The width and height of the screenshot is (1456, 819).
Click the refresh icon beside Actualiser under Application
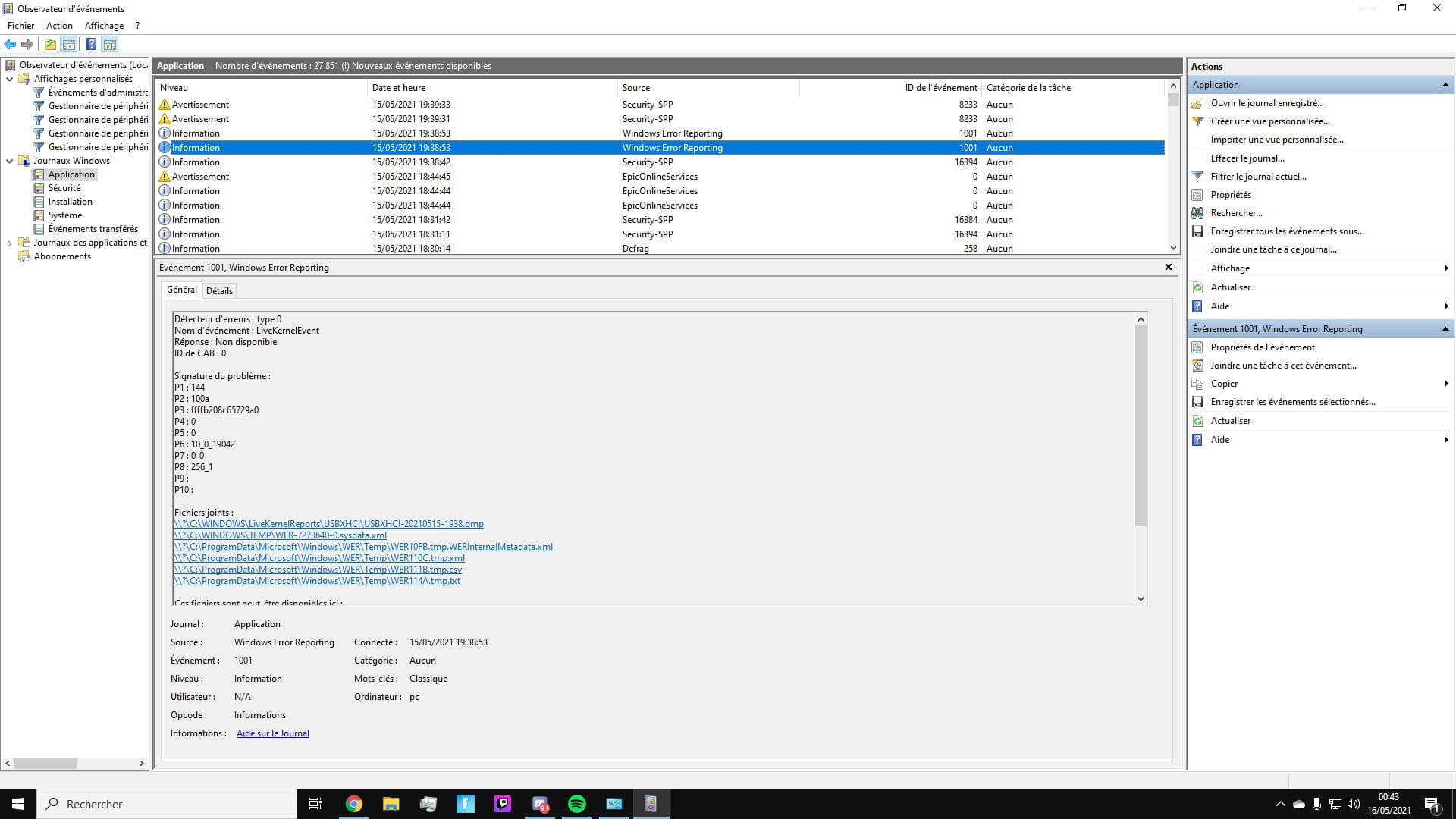tap(1197, 287)
